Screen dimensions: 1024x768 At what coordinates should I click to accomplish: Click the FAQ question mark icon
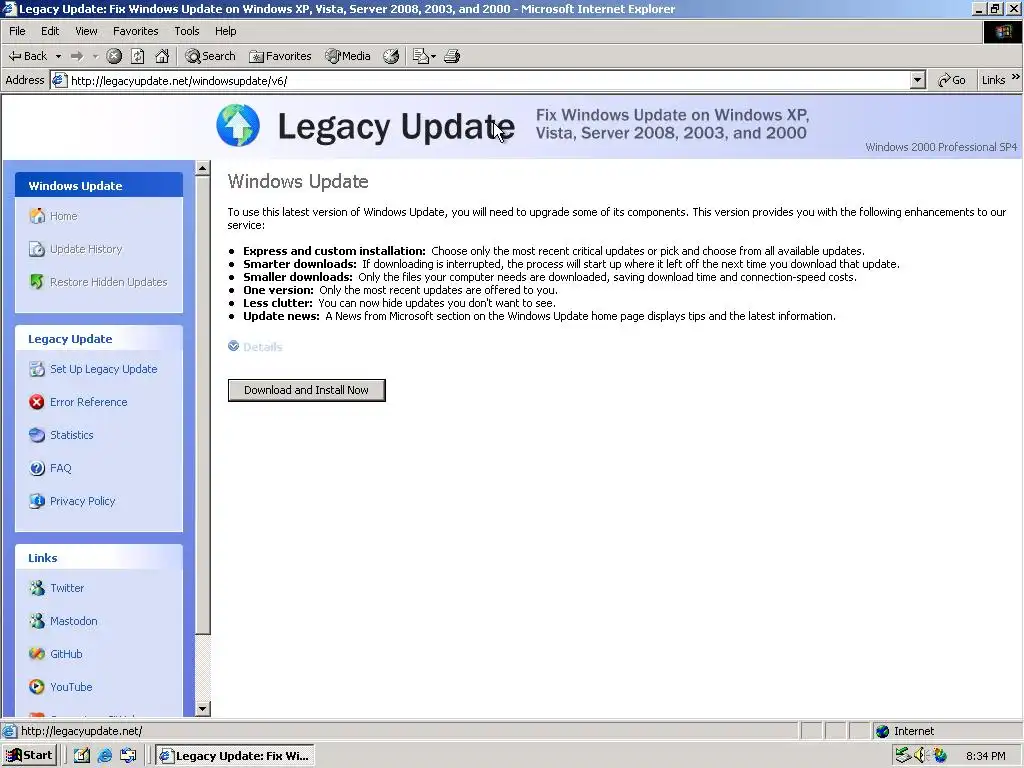pos(37,468)
